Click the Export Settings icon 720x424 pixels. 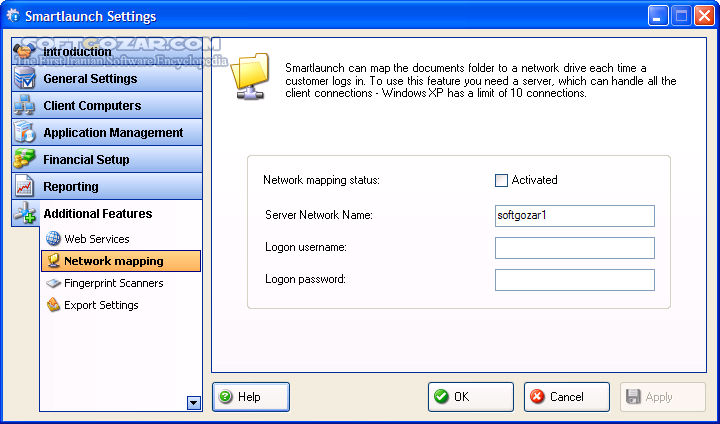[53, 305]
